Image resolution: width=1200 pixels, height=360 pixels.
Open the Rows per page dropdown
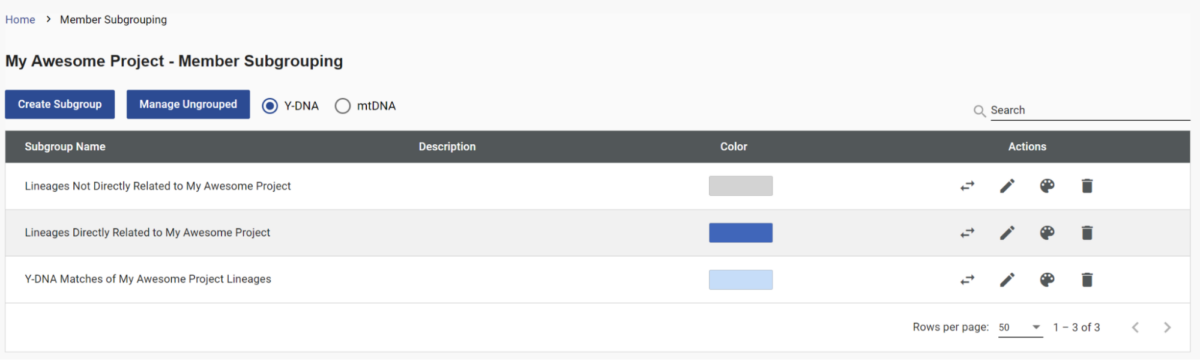click(1020, 327)
